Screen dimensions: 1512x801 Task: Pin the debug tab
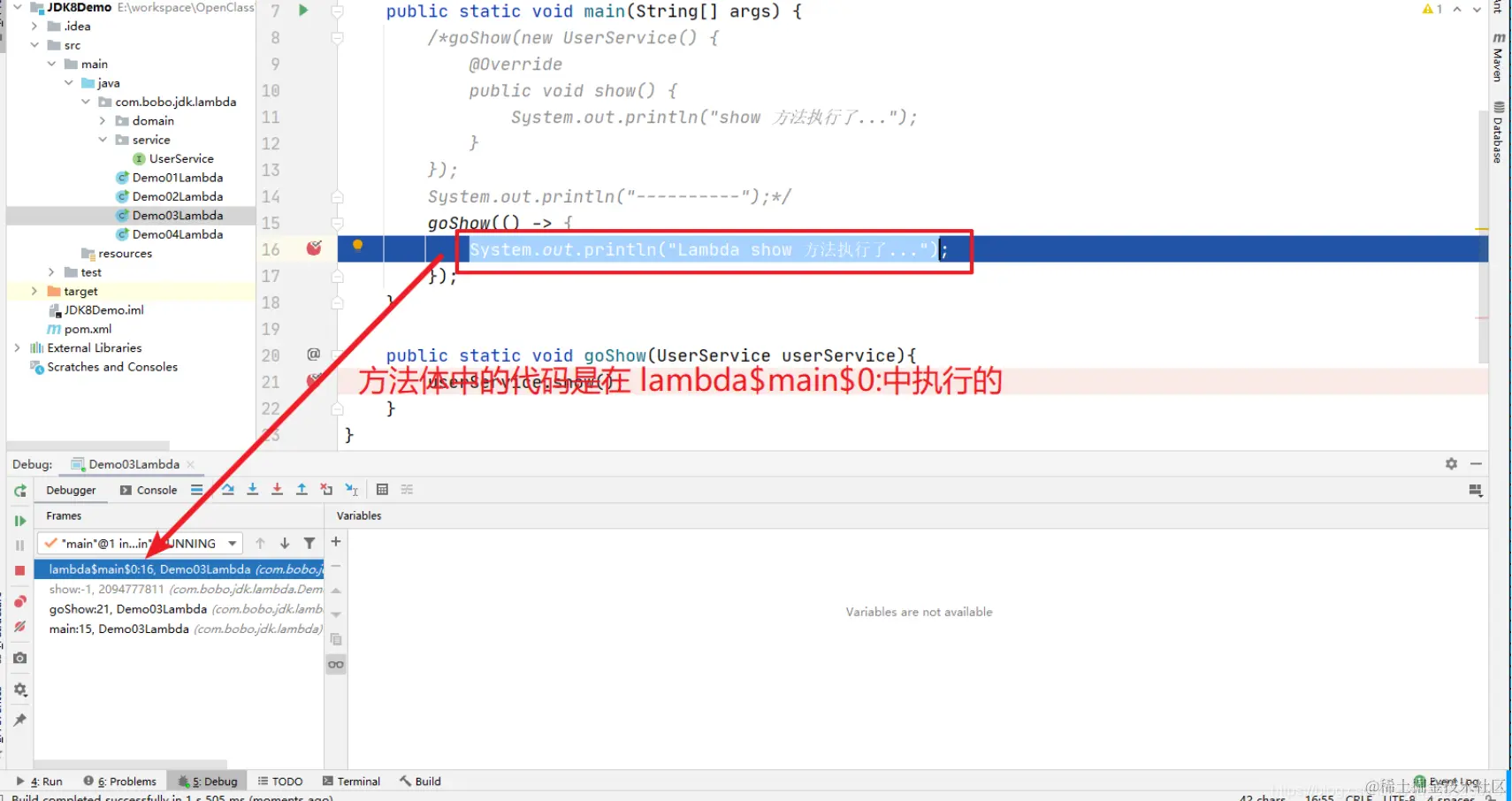click(x=19, y=720)
